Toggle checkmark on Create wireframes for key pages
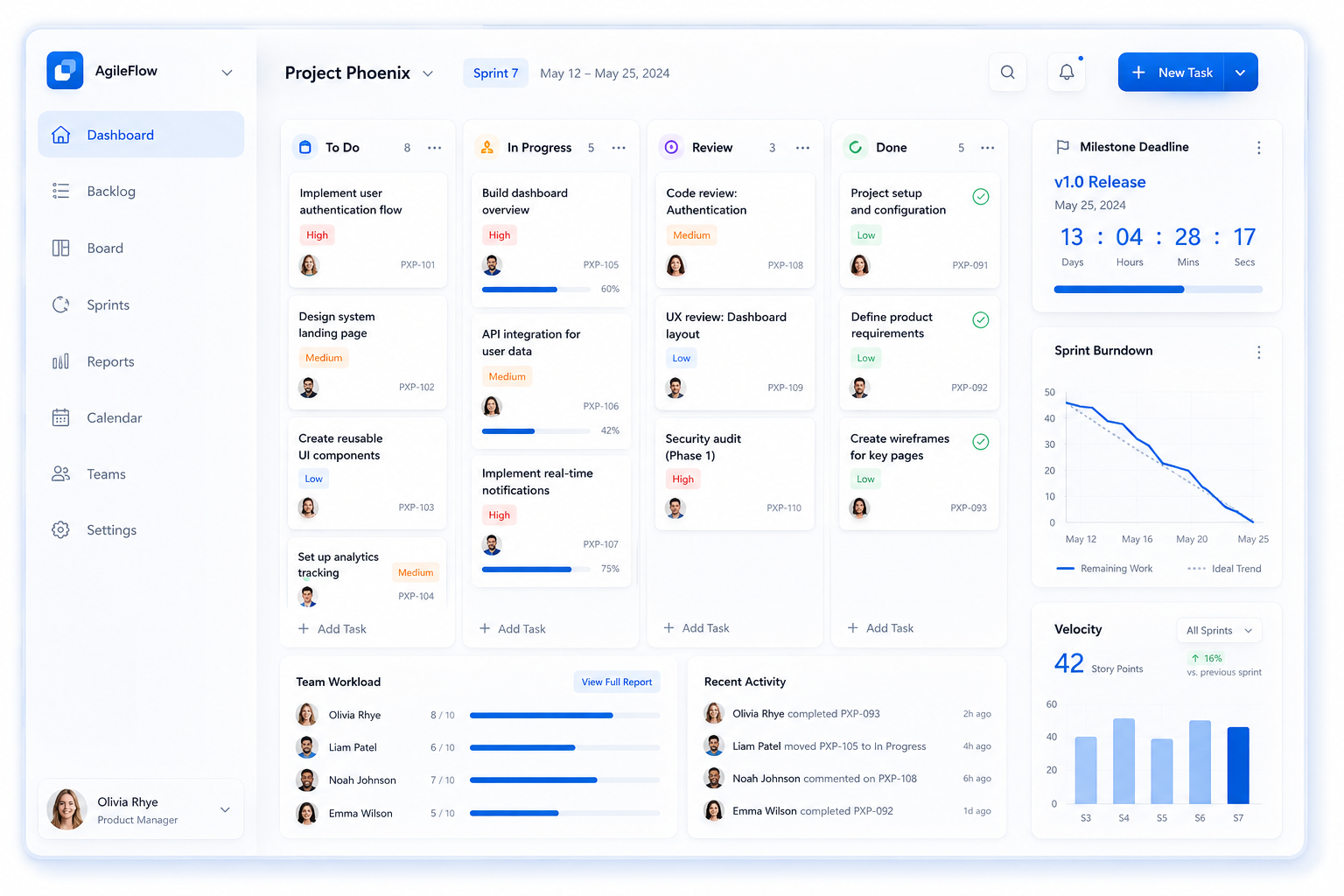The image size is (1344, 896). [x=981, y=442]
